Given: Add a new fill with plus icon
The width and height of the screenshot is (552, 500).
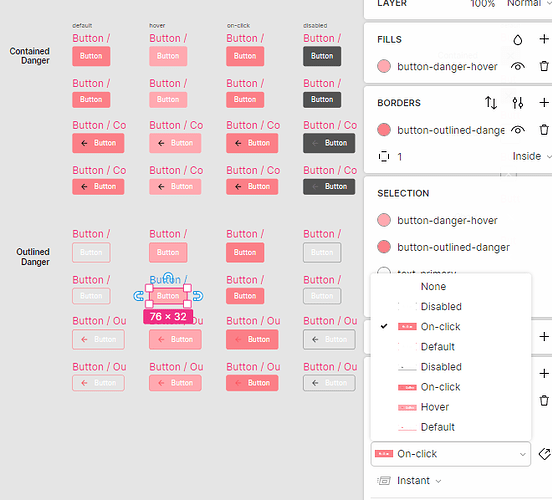Looking at the screenshot, I should pos(544,39).
